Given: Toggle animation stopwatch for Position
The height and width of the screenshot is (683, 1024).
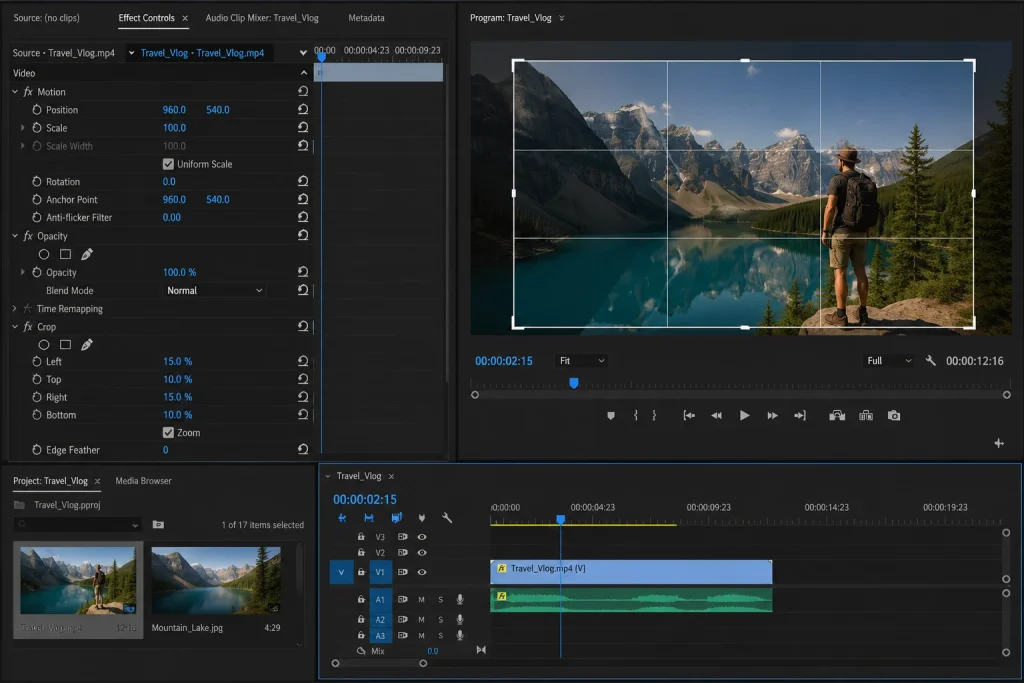Looking at the screenshot, I should (x=37, y=110).
